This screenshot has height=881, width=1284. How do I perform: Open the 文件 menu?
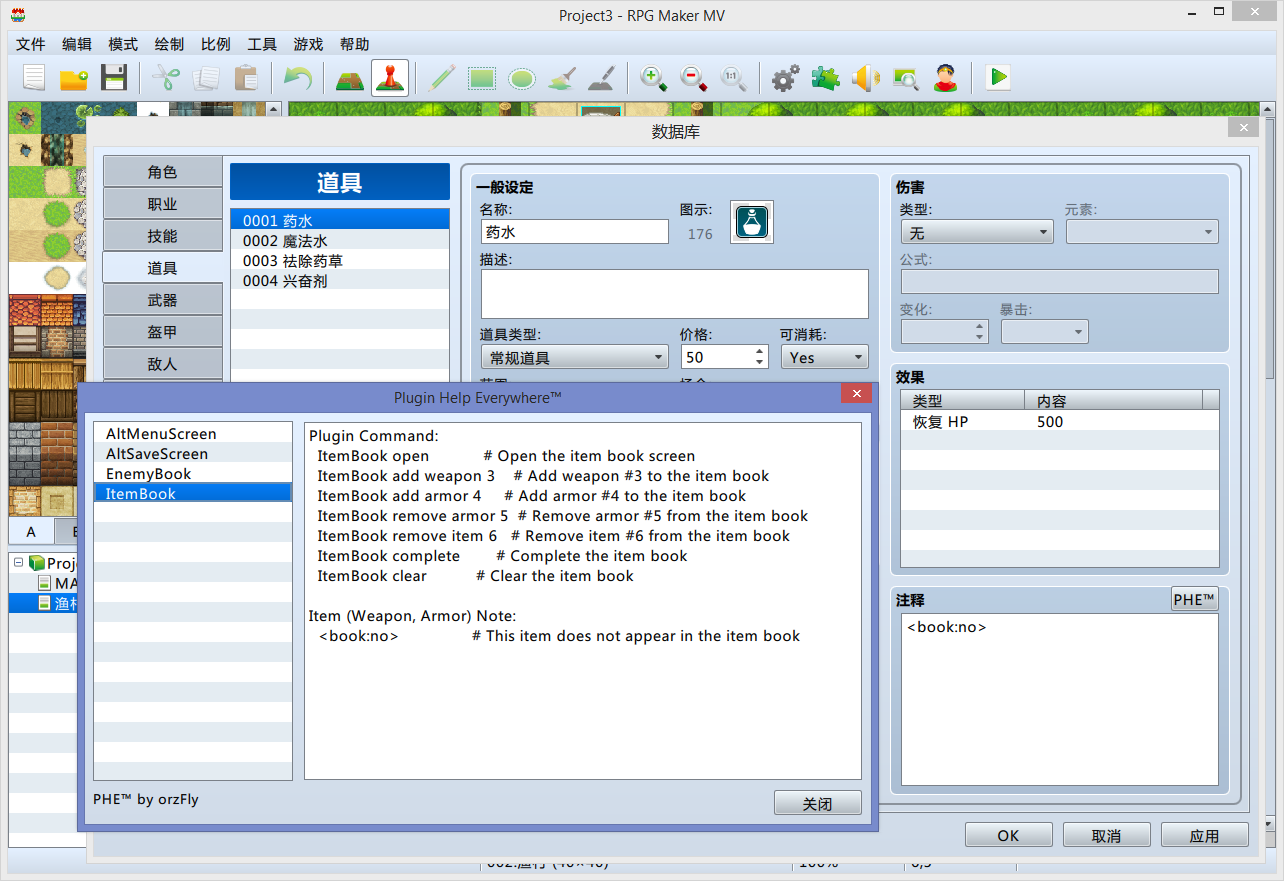click(31, 44)
